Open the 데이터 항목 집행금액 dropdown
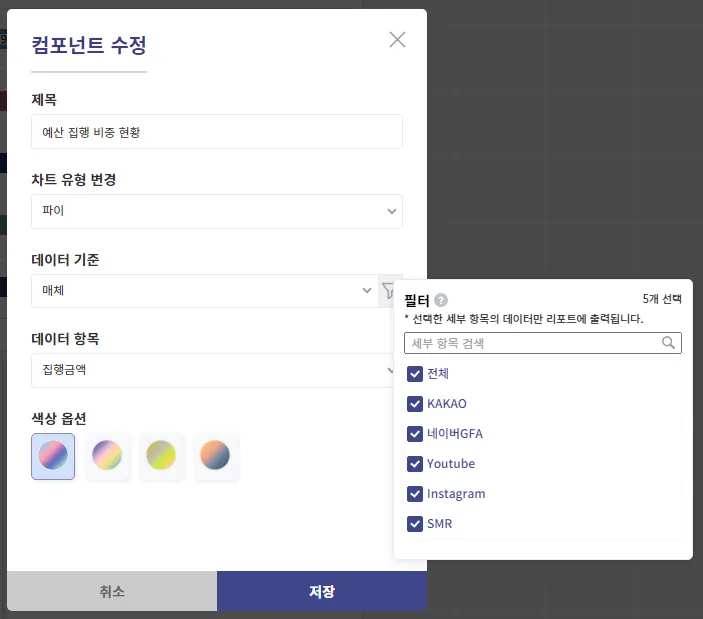Image resolution: width=703 pixels, height=619 pixels. pos(213,370)
